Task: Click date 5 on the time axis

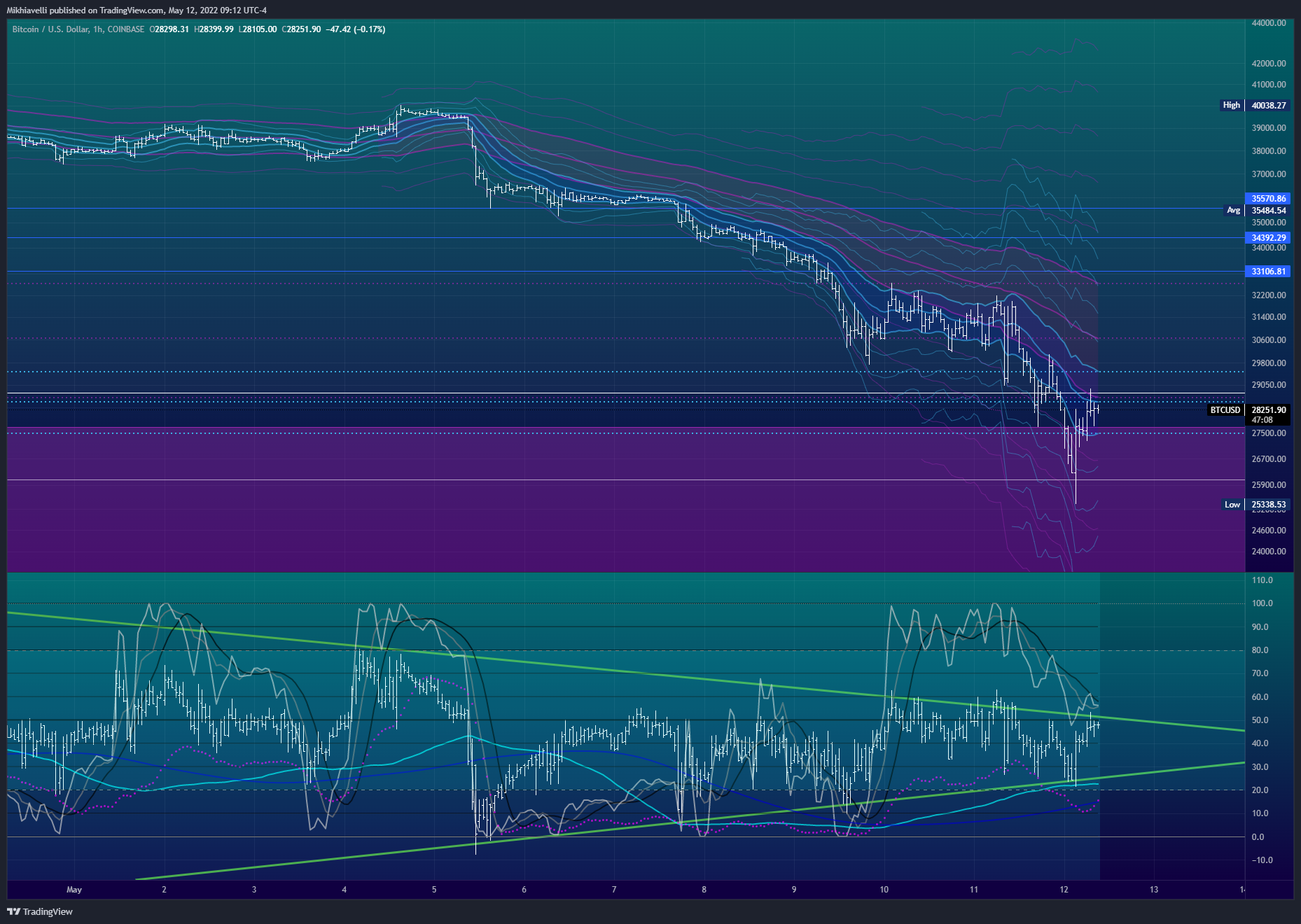Action: (434, 890)
